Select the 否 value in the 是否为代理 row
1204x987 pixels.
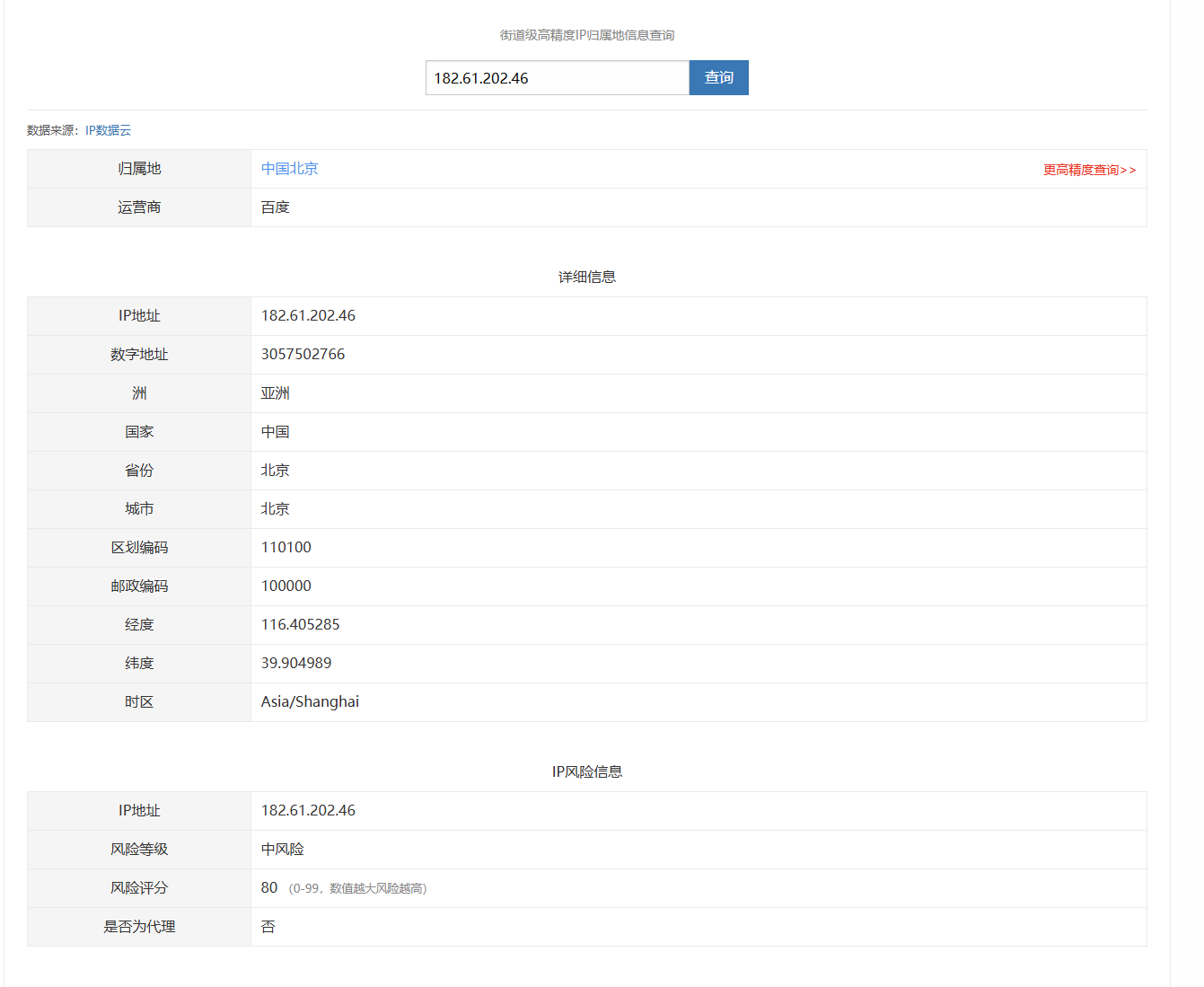pyautogui.click(x=268, y=927)
